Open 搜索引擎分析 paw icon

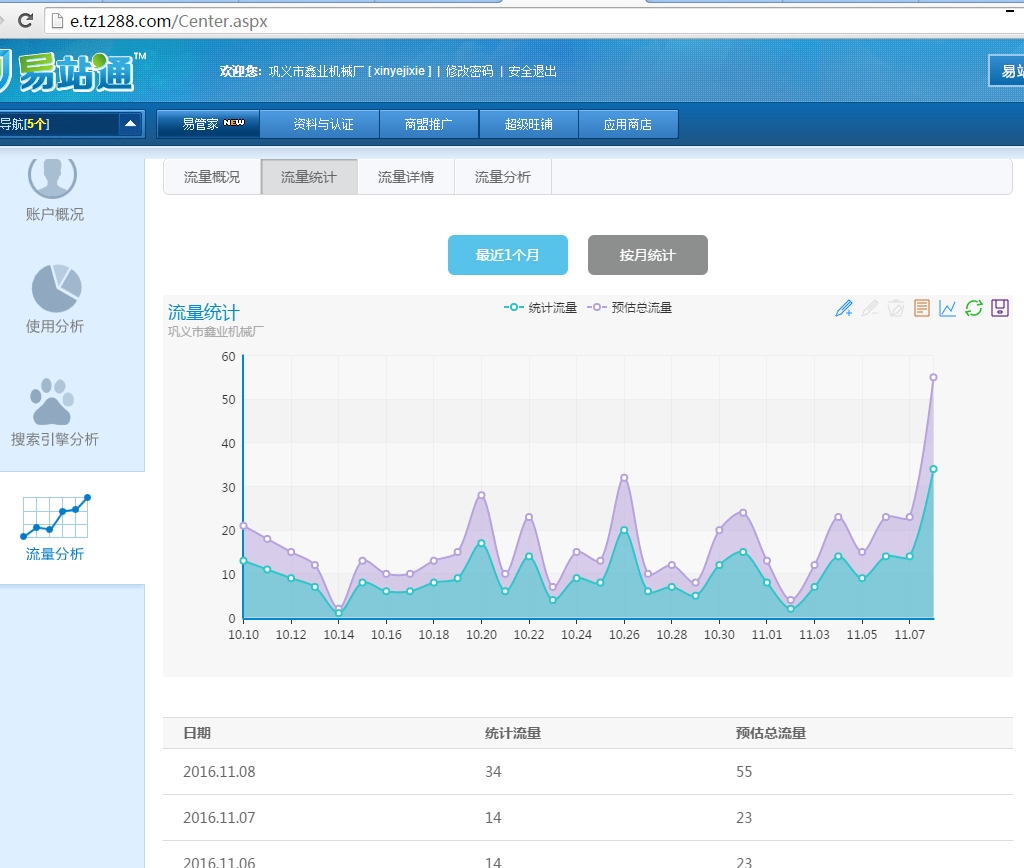pos(54,412)
